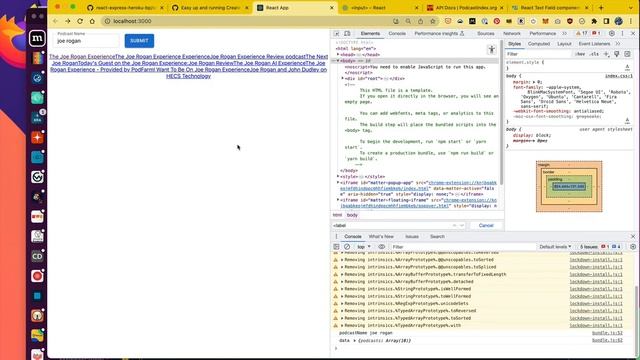Switch to the Elements tab in DevTools
The width and height of the screenshot is (640, 360).
tap(370, 33)
